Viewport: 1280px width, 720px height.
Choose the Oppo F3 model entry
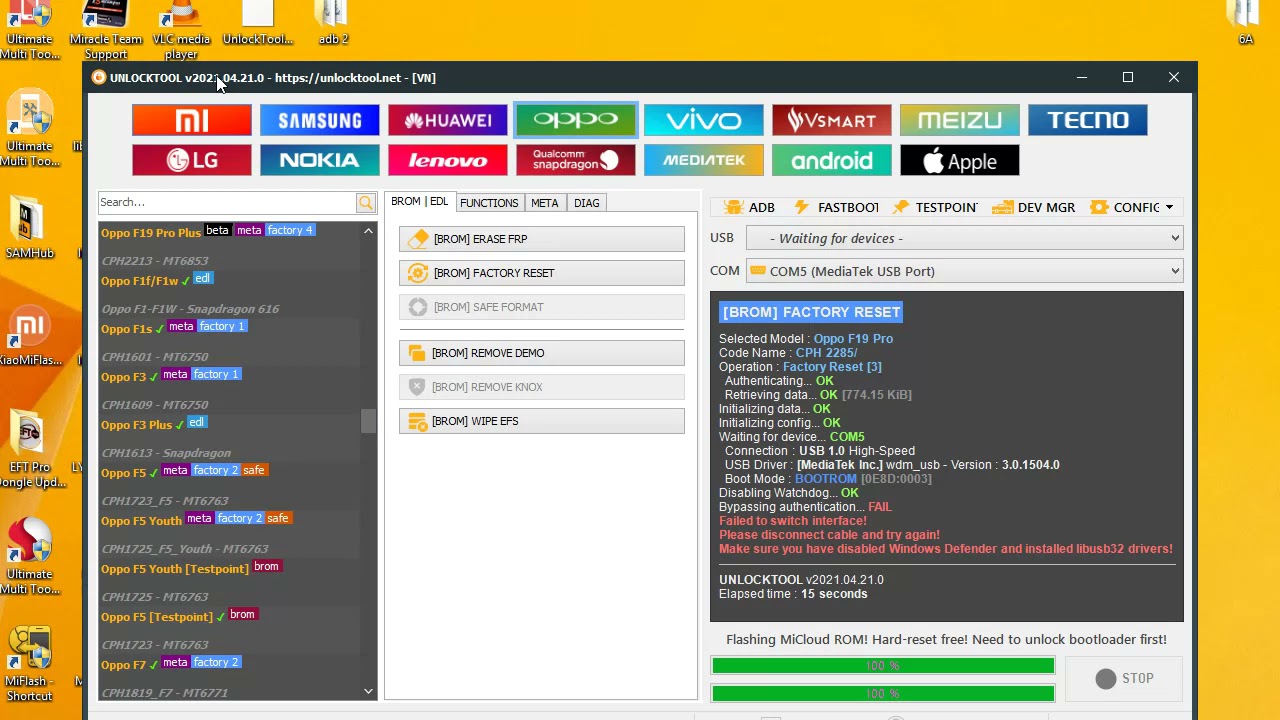[x=124, y=377]
